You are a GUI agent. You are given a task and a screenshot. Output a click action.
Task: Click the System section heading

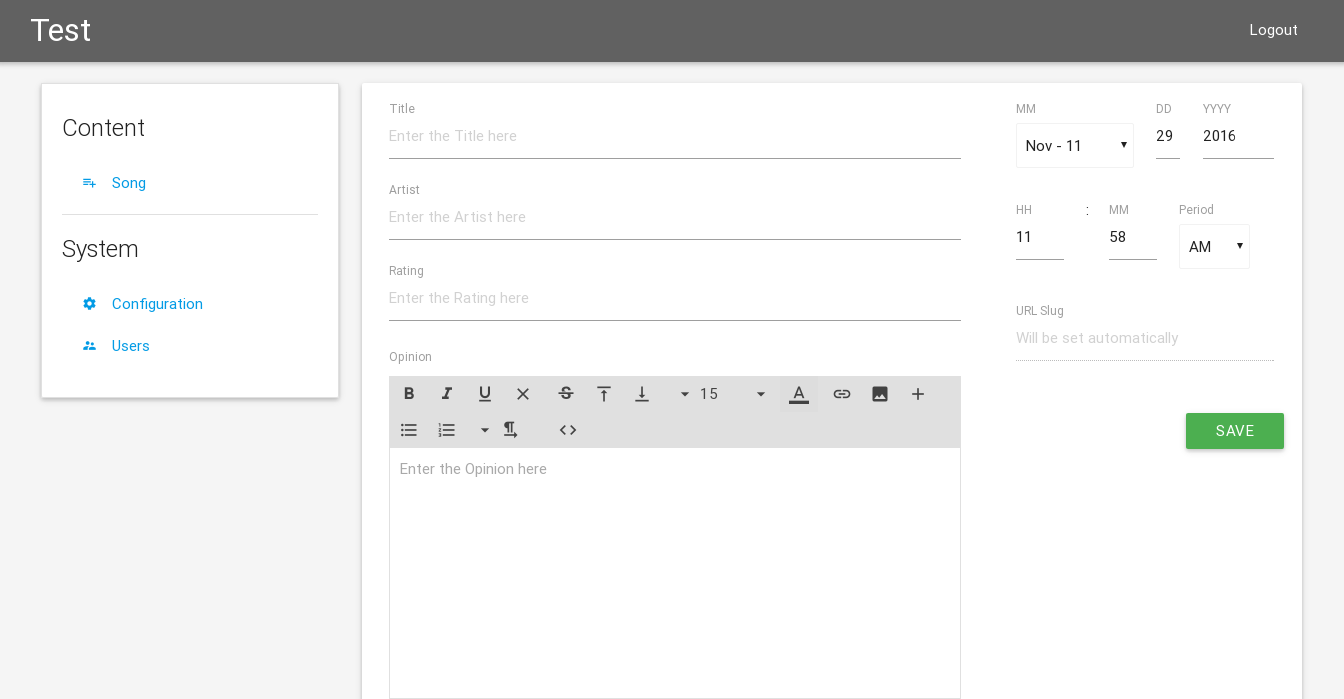click(100, 249)
